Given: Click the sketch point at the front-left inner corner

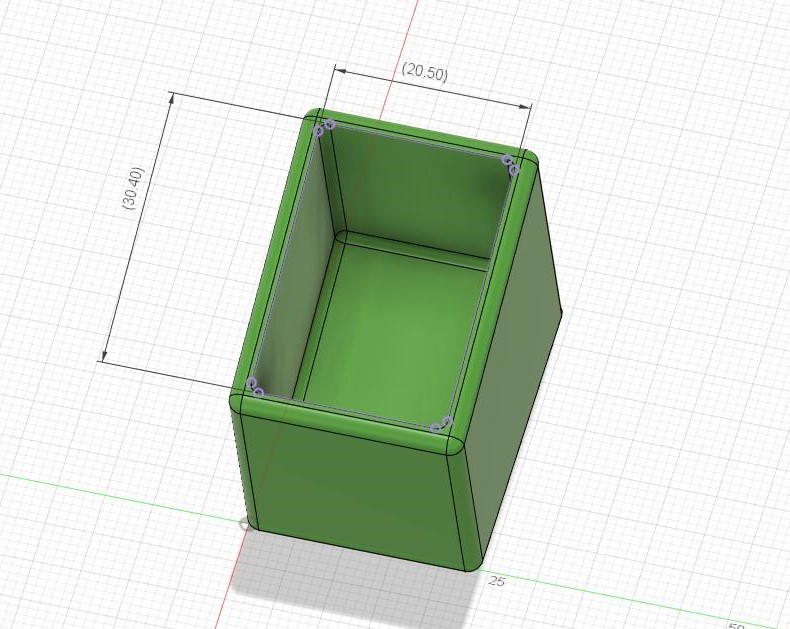Looking at the screenshot, I should pyautogui.click(x=254, y=388).
